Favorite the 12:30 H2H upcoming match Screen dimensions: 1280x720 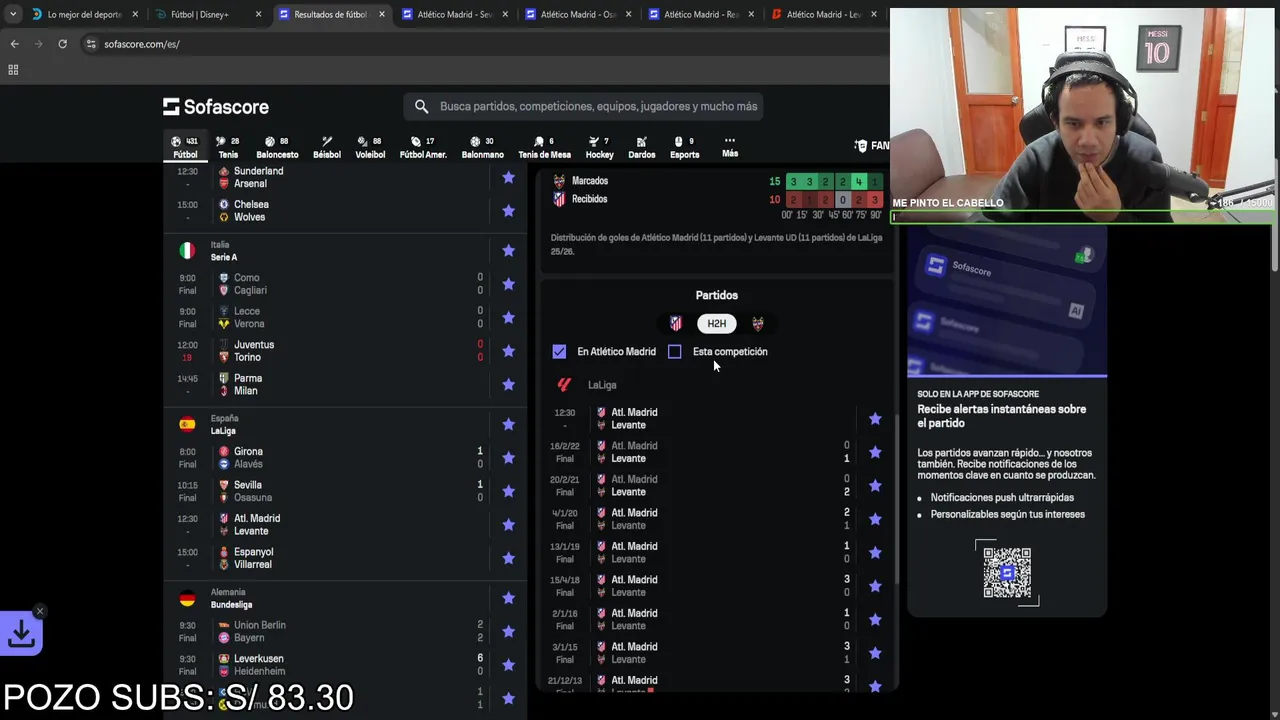click(x=875, y=419)
